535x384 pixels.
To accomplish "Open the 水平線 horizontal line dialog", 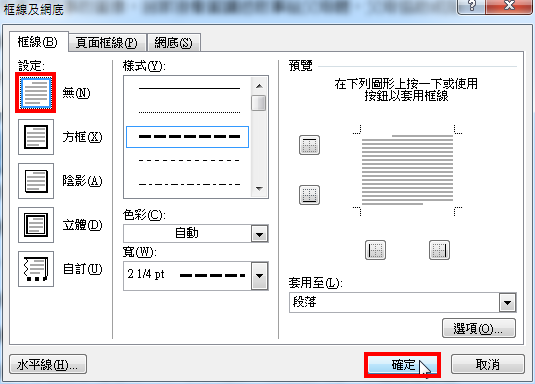I will click(48, 365).
